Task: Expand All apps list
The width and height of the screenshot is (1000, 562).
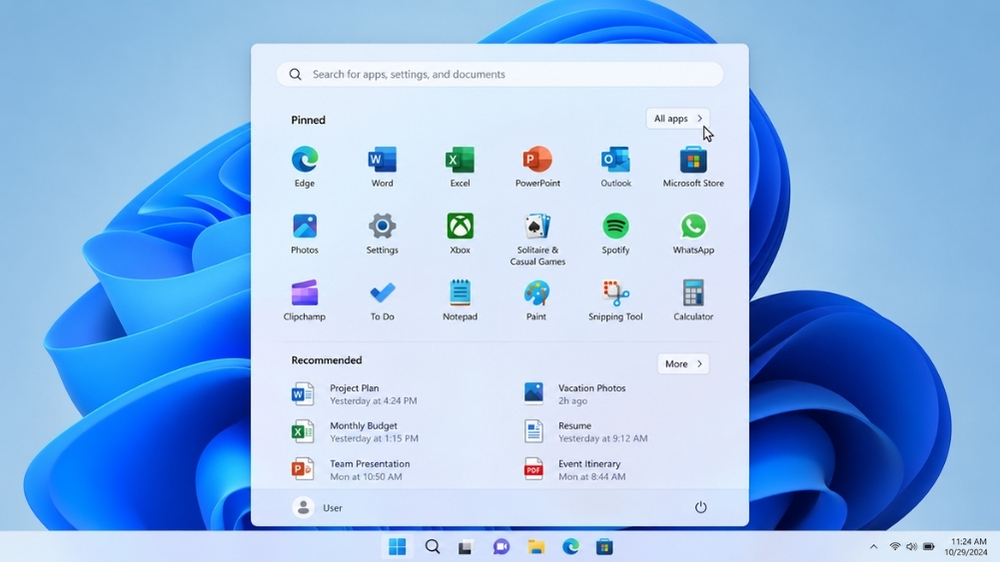Action: (677, 119)
